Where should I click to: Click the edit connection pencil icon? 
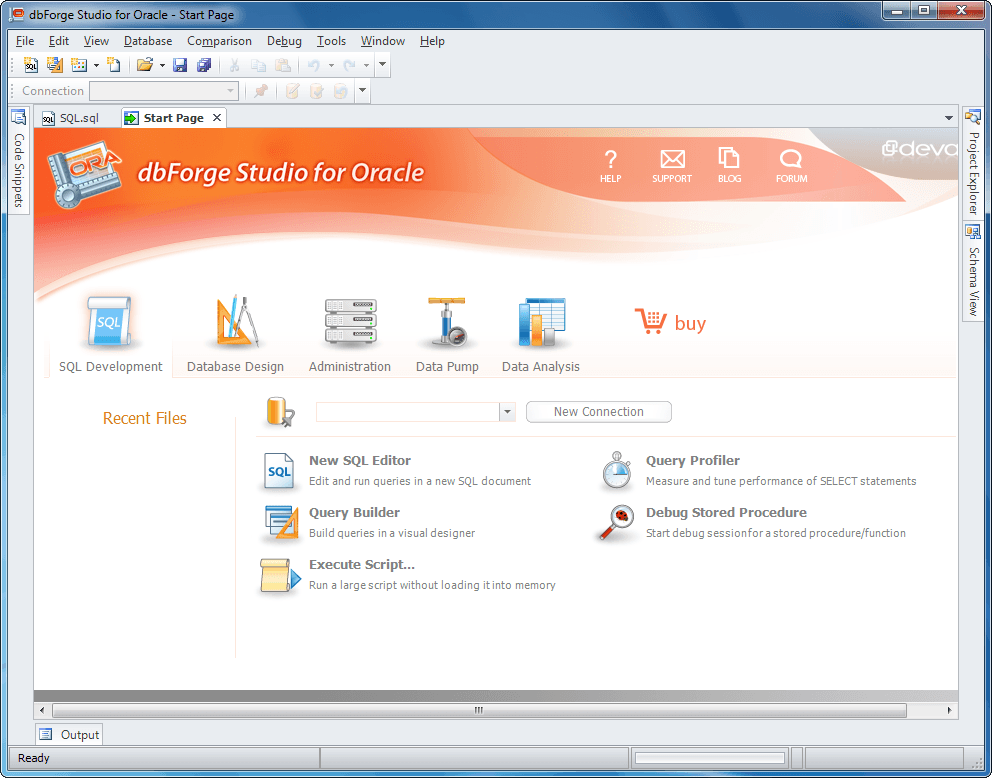tap(292, 91)
